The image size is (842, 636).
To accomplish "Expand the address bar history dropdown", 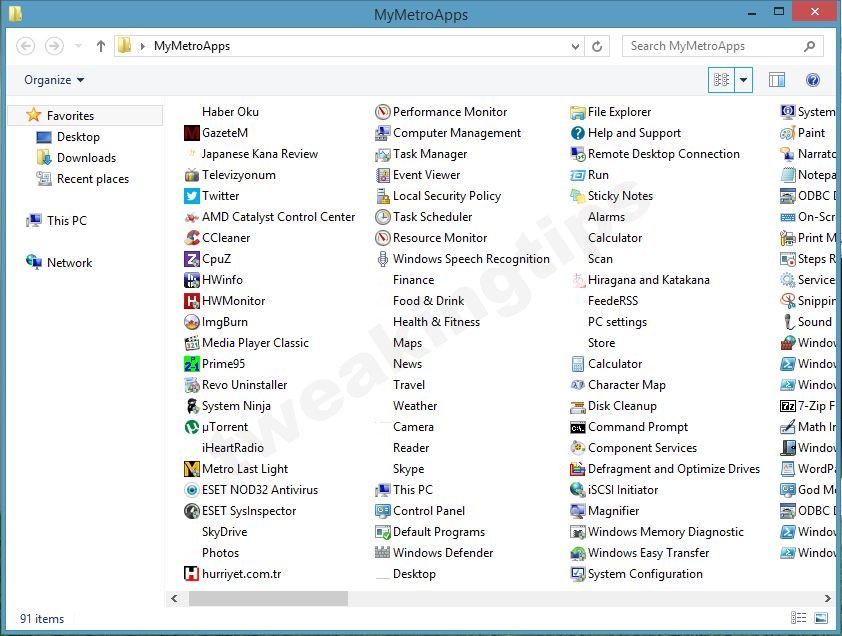I will (575, 46).
